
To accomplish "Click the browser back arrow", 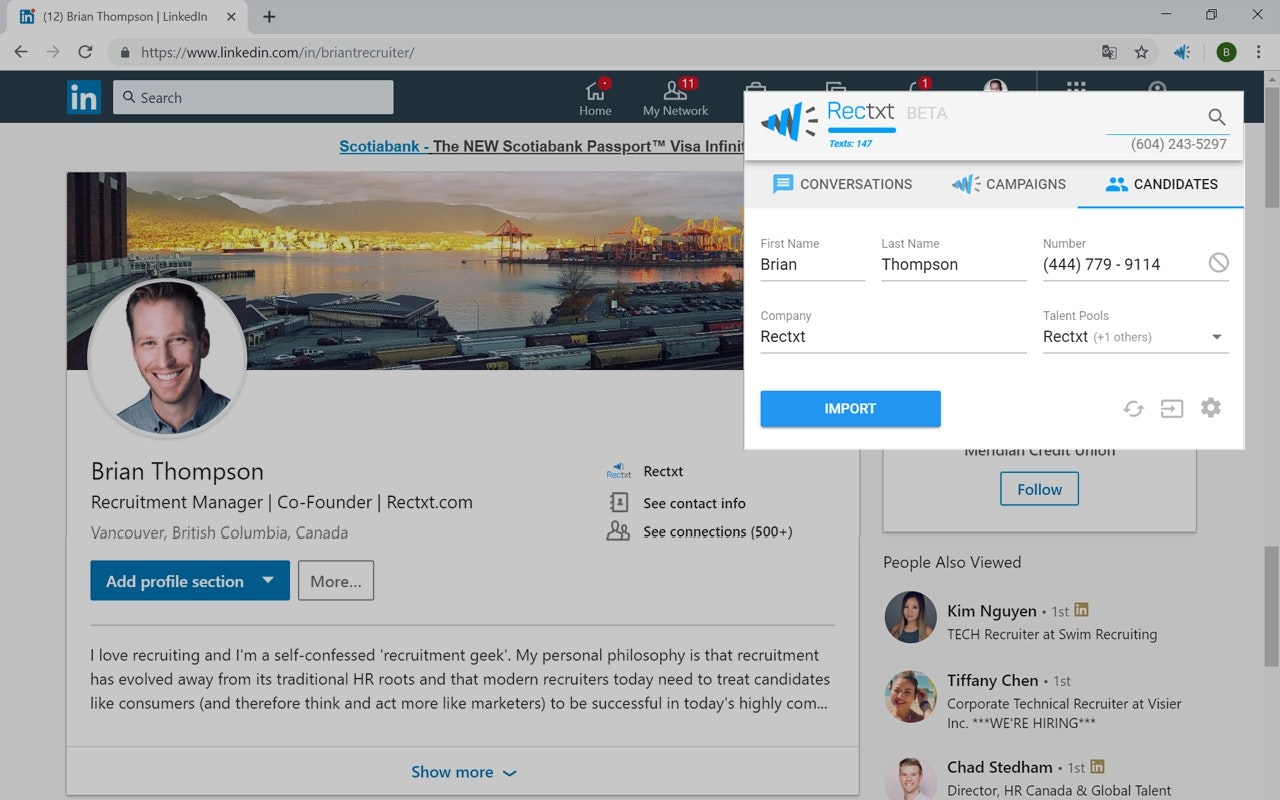I will coord(21,52).
